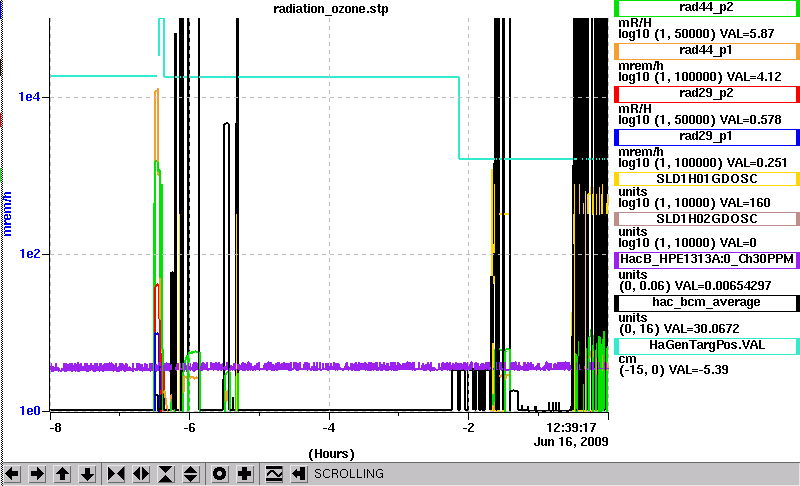The image size is (800, 486).
Task: Click the plus-sign toolbar button
Action: [x=244, y=474]
